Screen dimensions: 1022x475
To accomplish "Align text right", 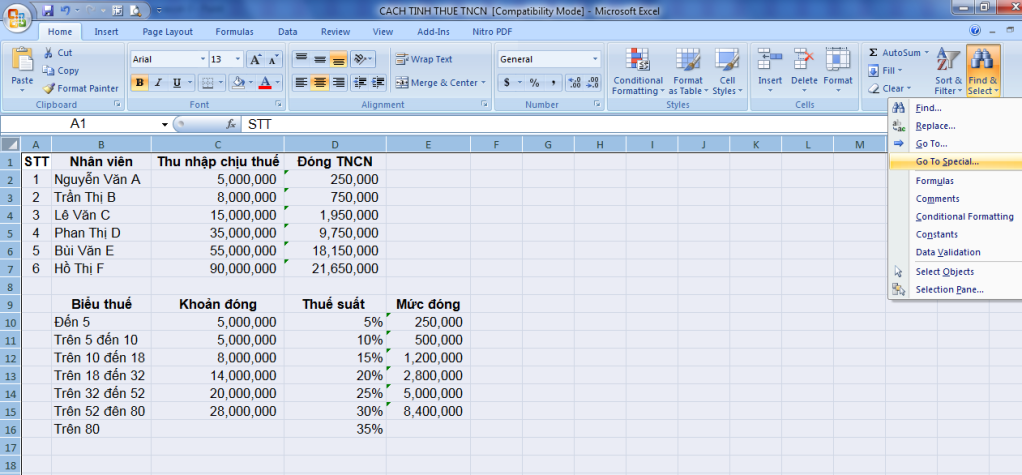I will pos(338,83).
